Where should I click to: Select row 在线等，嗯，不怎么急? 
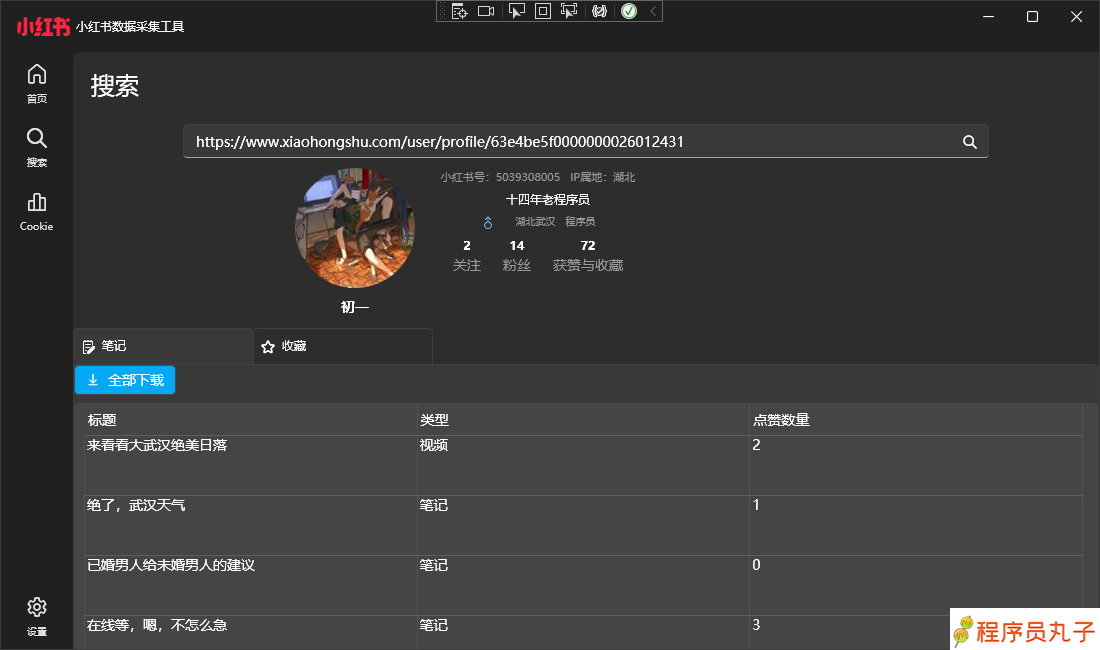tap(583, 632)
